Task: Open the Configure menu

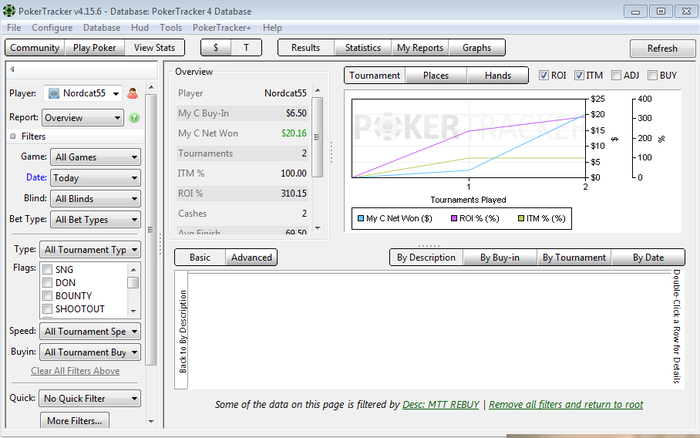Action: (52, 28)
